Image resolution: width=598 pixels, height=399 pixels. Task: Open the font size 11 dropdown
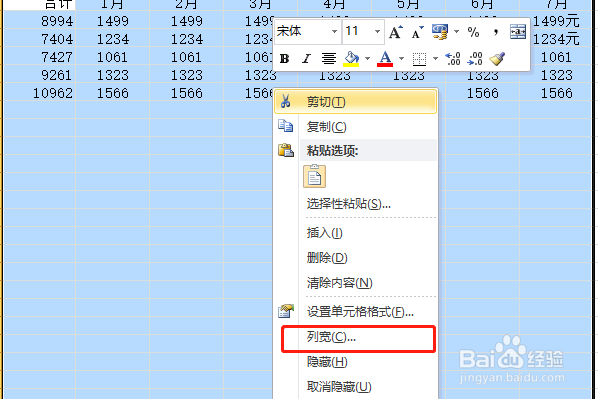pyautogui.click(x=377, y=32)
